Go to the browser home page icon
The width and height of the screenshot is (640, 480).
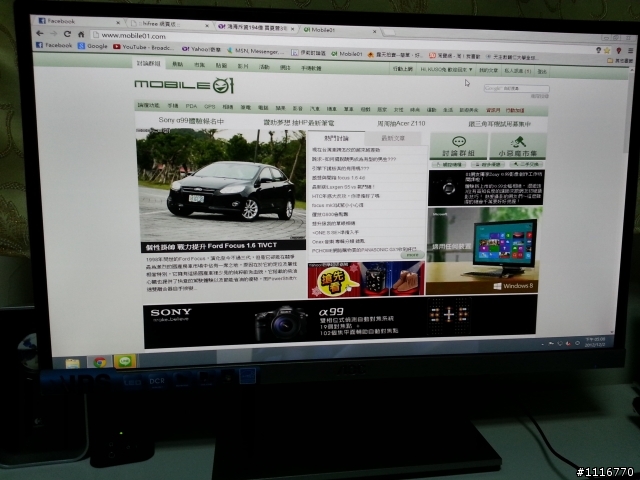81,34
